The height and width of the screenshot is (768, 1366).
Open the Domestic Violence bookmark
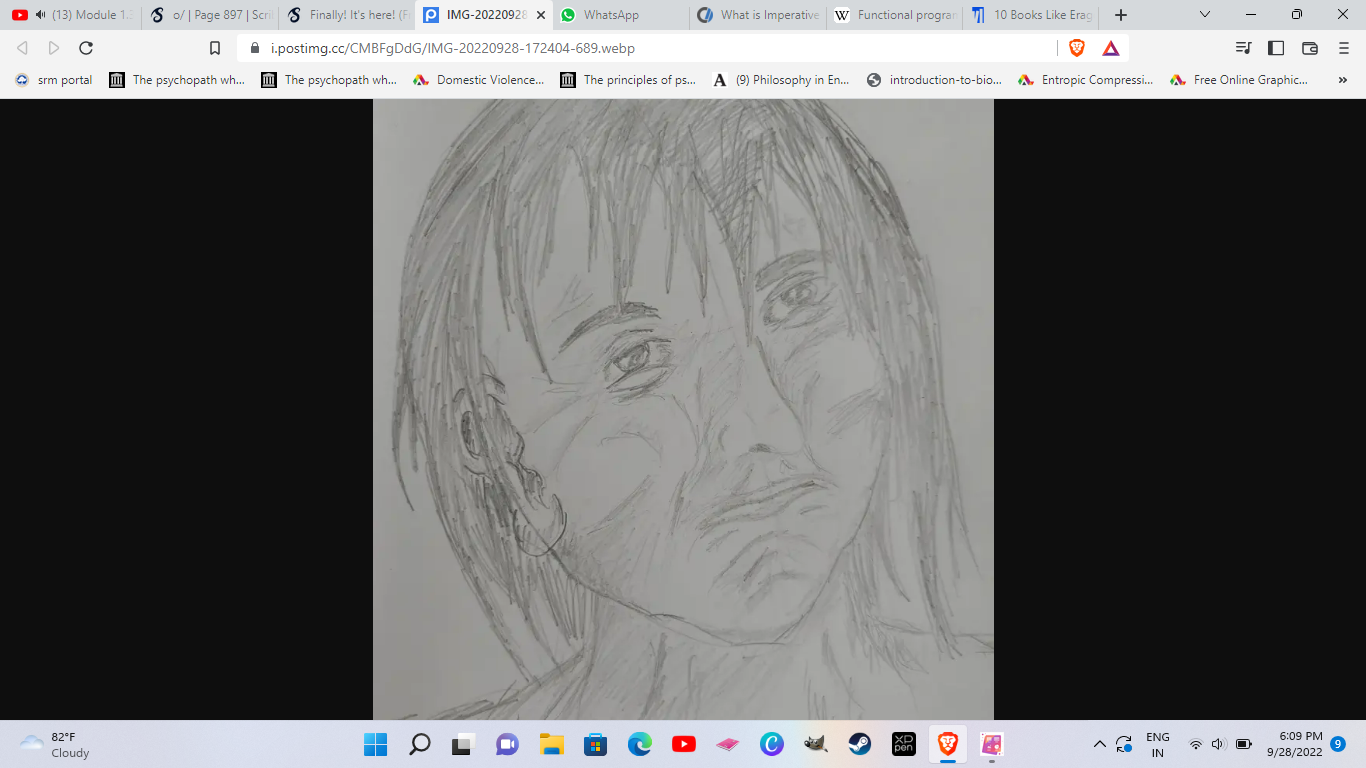(479, 80)
